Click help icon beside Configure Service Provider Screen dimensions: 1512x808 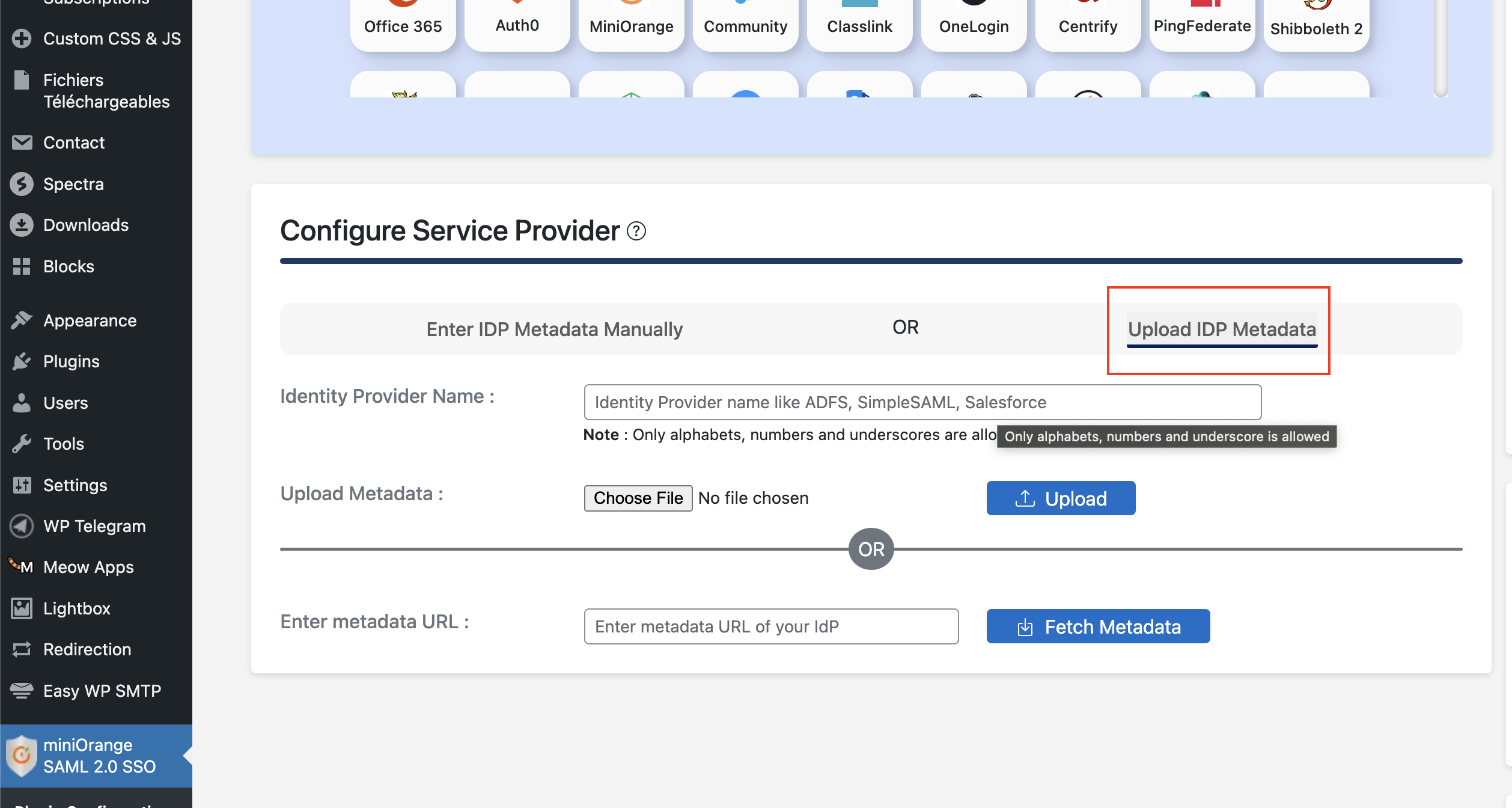[636, 231]
